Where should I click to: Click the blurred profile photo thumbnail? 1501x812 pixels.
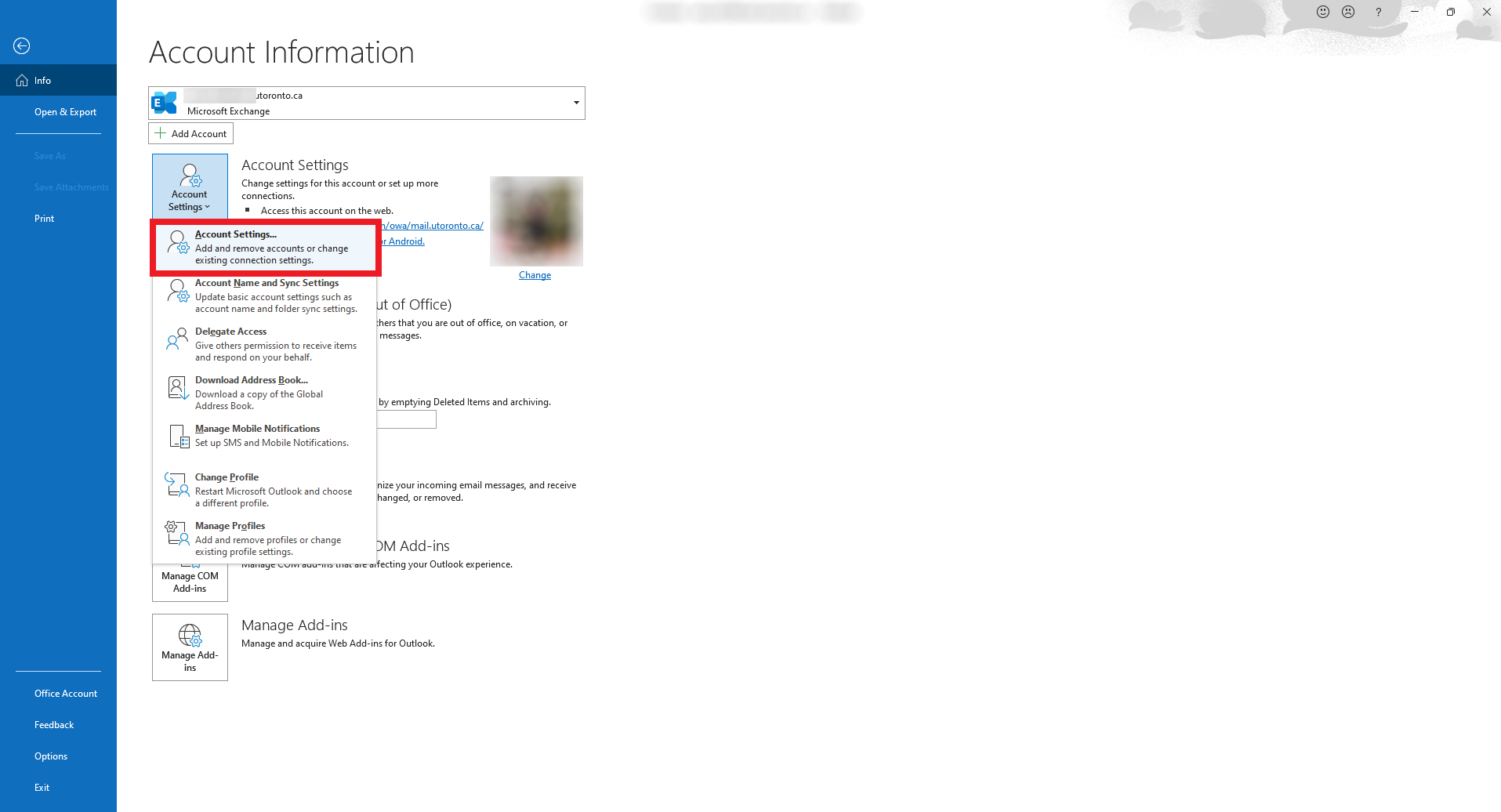[x=536, y=221]
